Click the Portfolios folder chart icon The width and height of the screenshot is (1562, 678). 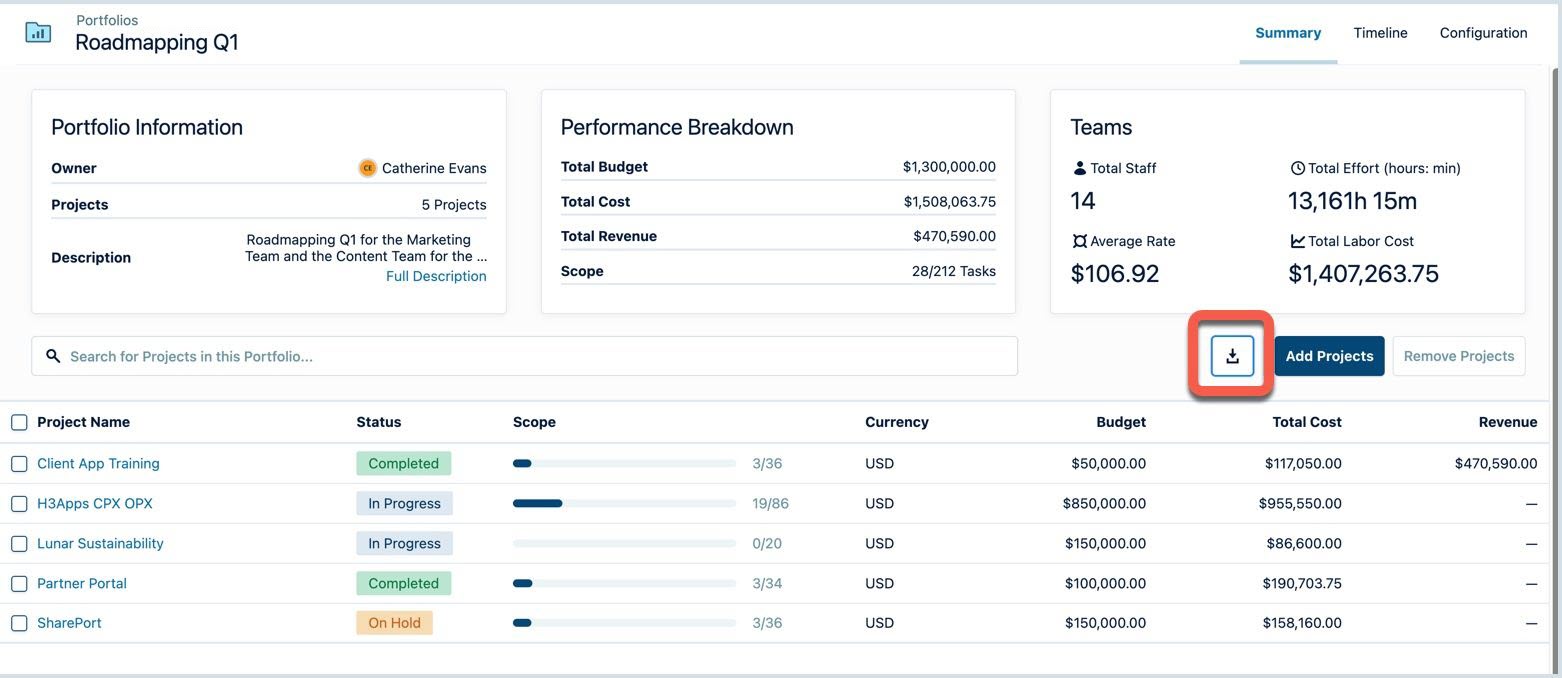(x=38, y=32)
